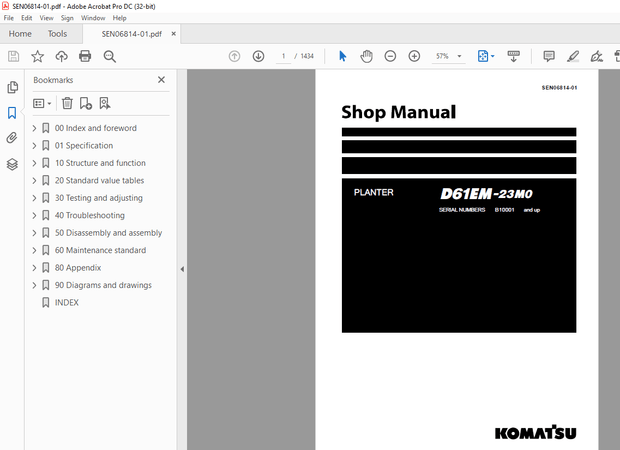Expand 10 Structure and function bookmark
The height and width of the screenshot is (450, 620).
coord(34,163)
